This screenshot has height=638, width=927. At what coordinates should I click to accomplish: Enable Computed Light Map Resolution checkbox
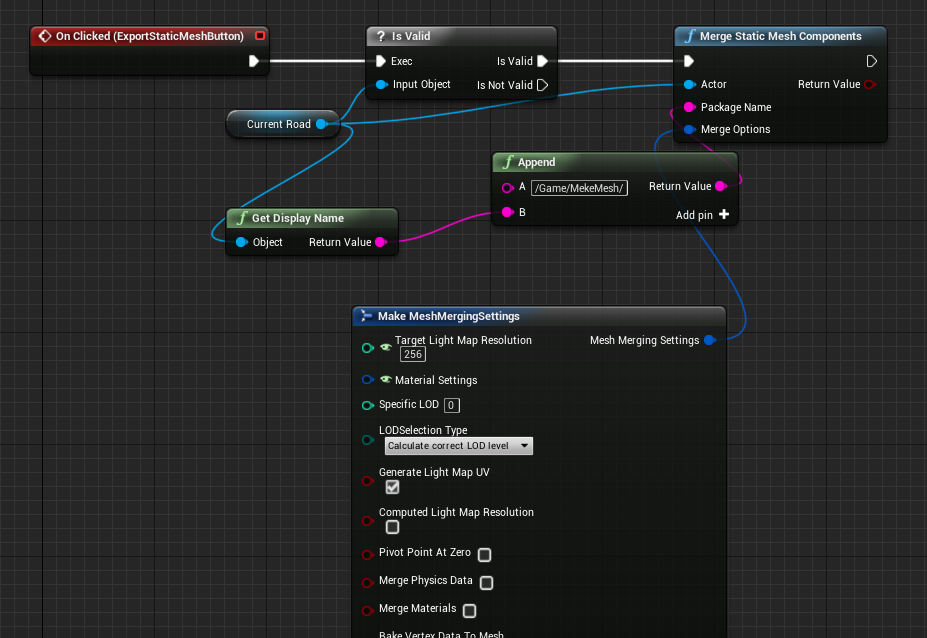click(392, 527)
